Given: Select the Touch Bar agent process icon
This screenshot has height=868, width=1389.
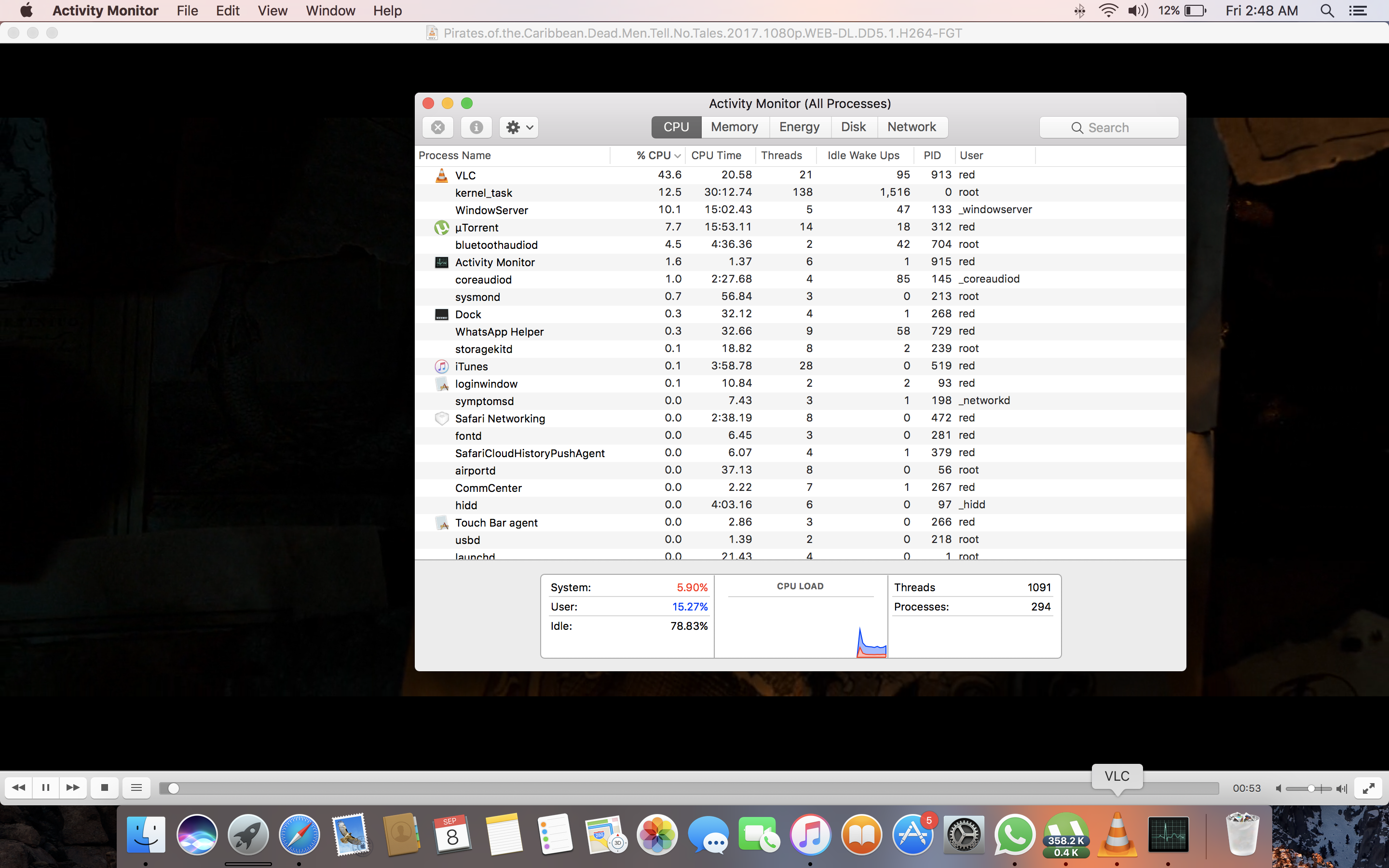Looking at the screenshot, I should click(x=441, y=522).
